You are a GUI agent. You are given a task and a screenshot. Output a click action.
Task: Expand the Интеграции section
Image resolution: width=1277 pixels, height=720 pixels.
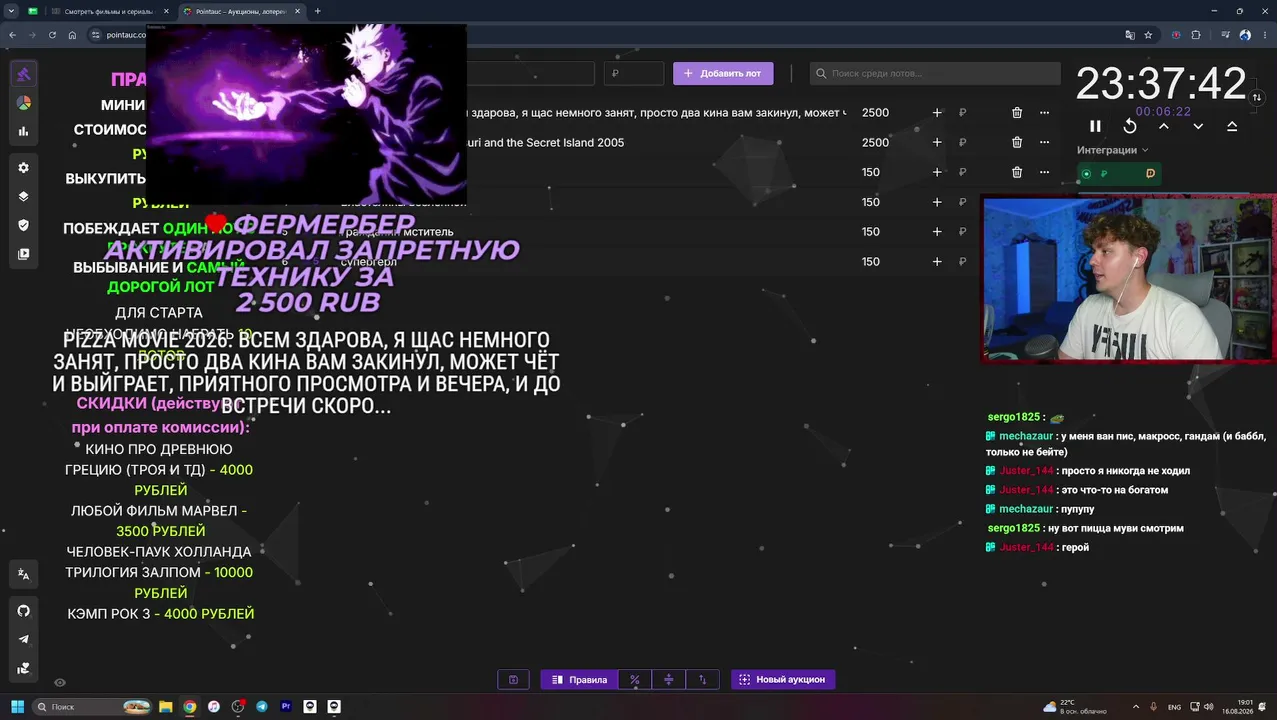tap(1112, 150)
